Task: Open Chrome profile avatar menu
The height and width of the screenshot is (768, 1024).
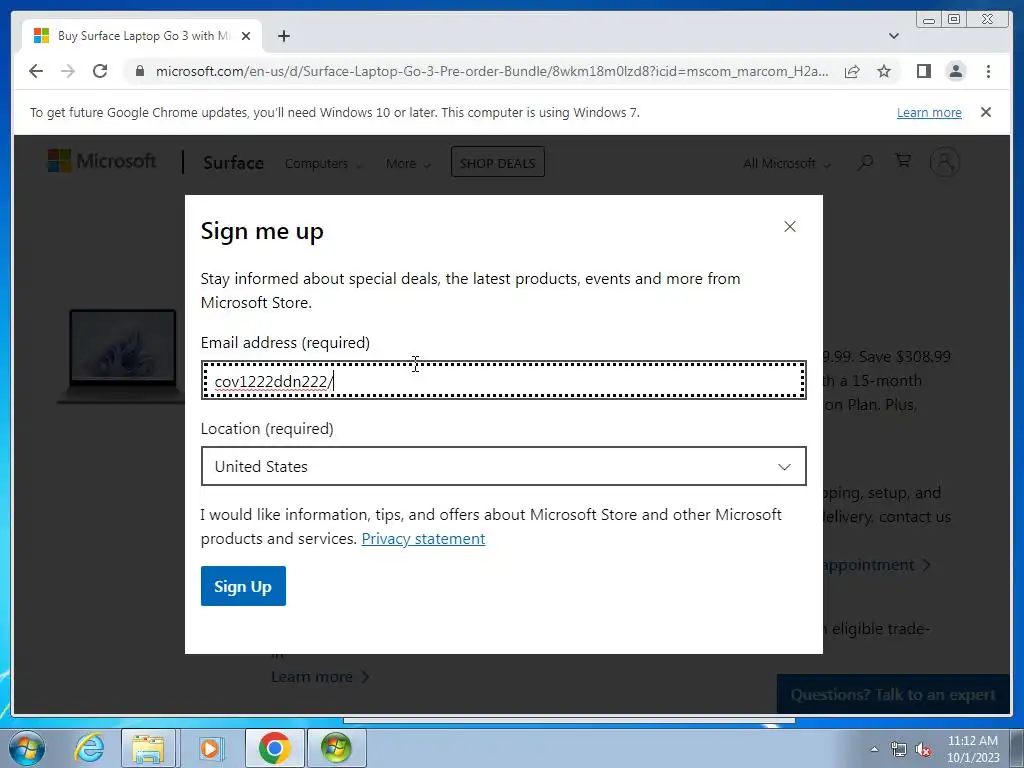Action: pyautogui.click(x=955, y=71)
